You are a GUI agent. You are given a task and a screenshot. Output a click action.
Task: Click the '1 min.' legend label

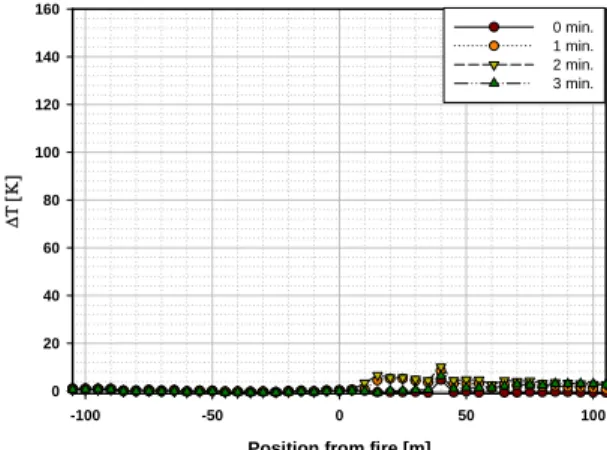573,46
